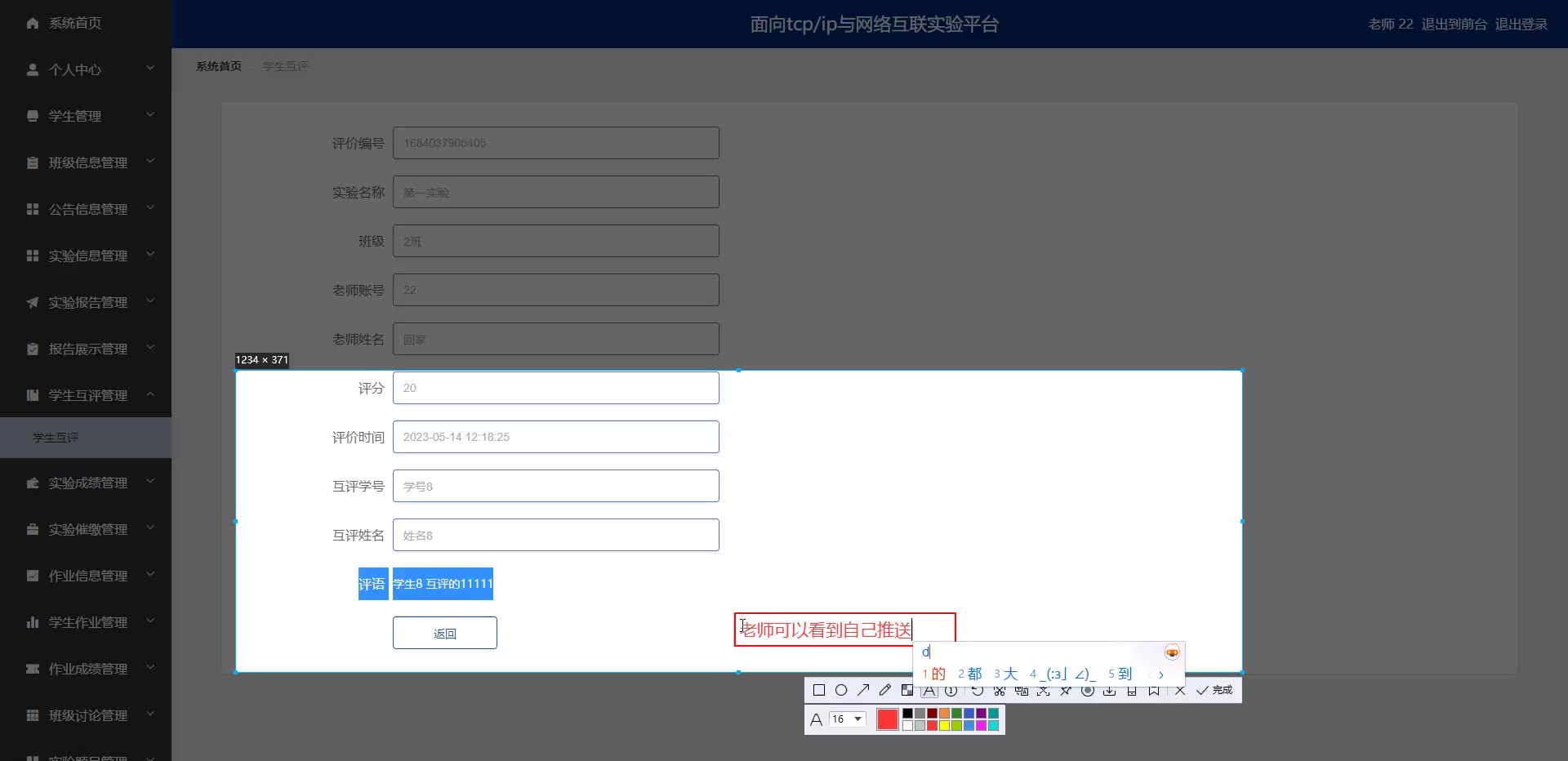1568x761 pixels.
Task: Open the 个人中心 sidebar menu
Action: 86,69
